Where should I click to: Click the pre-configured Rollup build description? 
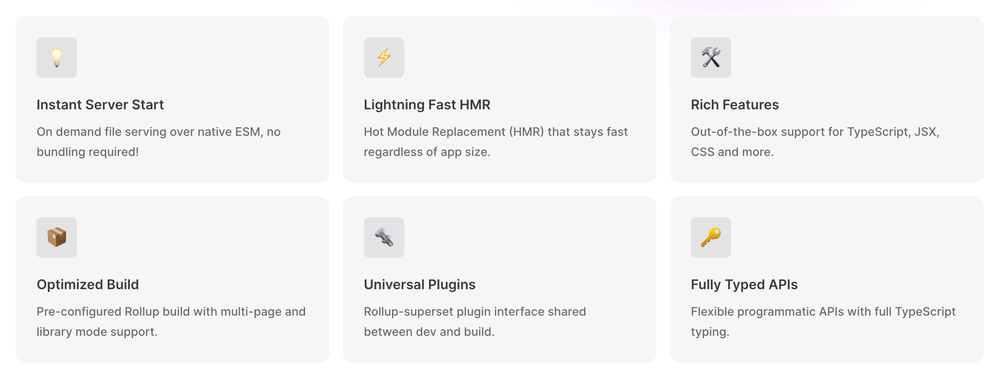click(x=171, y=322)
